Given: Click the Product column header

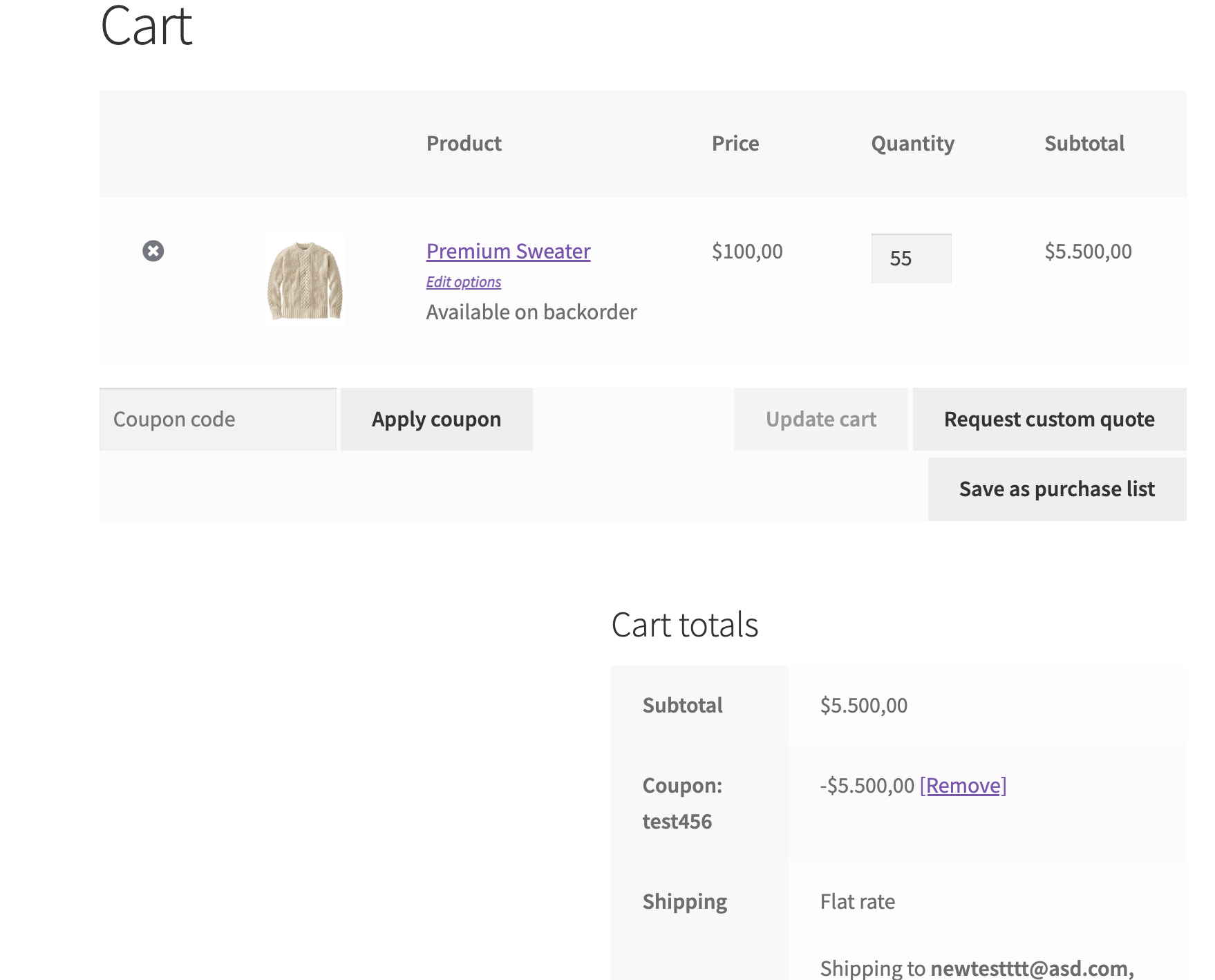Looking at the screenshot, I should [464, 144].
